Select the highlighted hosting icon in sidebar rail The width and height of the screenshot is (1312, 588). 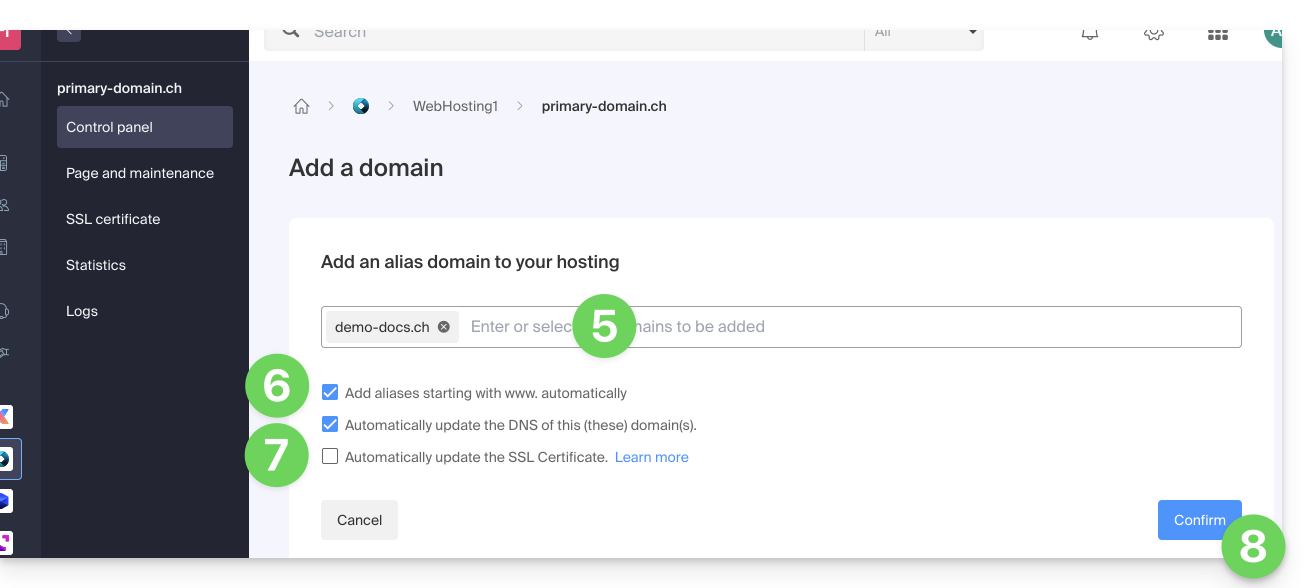coord(6,459)
